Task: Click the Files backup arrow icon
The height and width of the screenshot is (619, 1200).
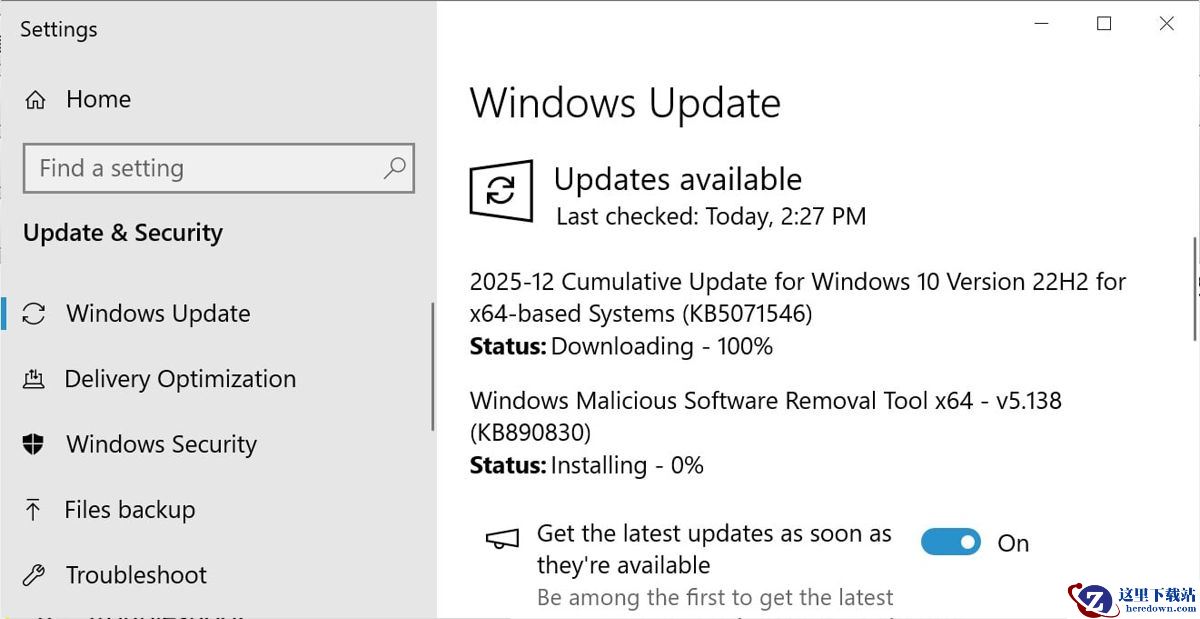Action: (x=34, y=510)
